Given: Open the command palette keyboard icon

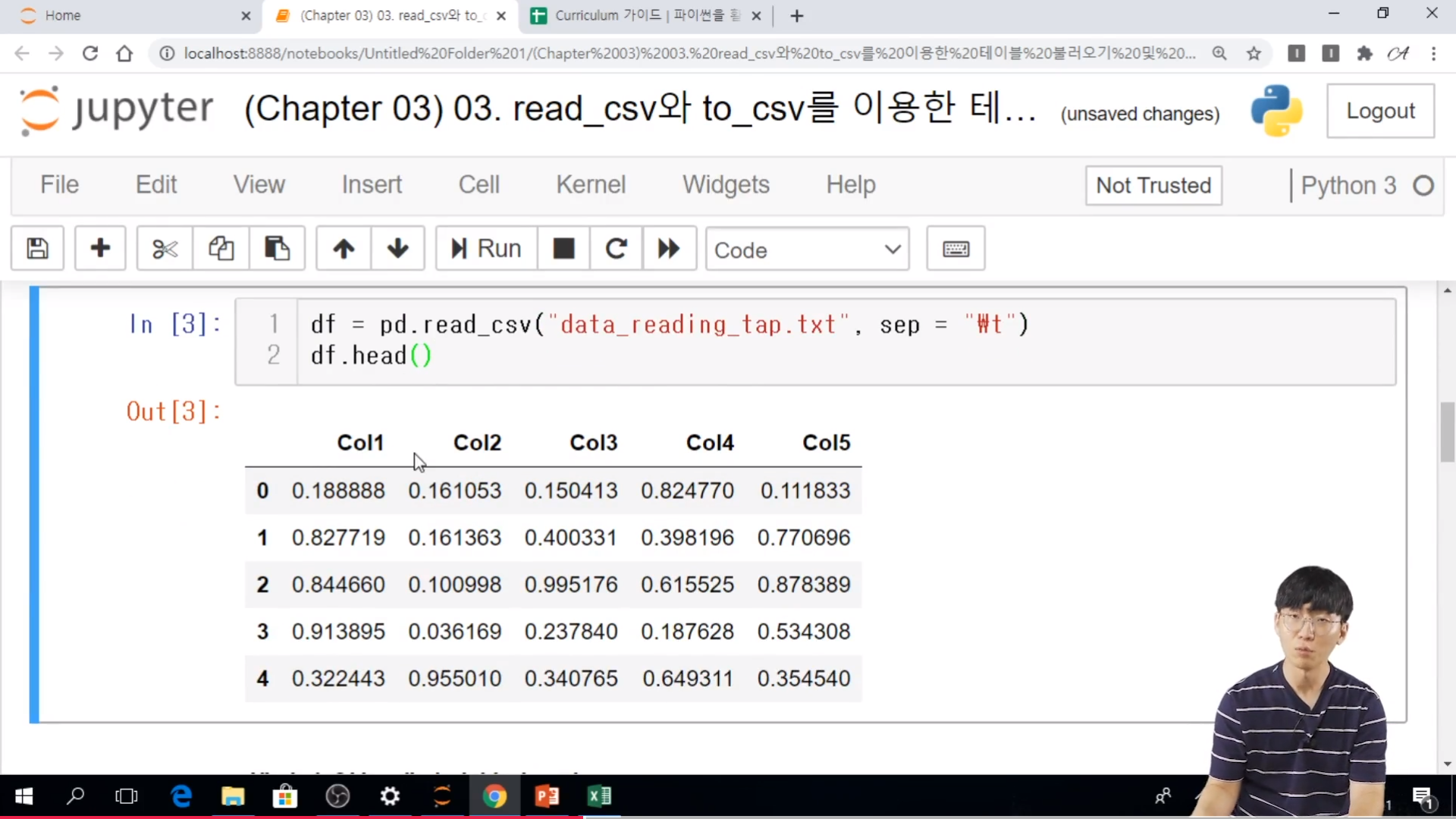Looking at the screenshot, I should 955,249.
